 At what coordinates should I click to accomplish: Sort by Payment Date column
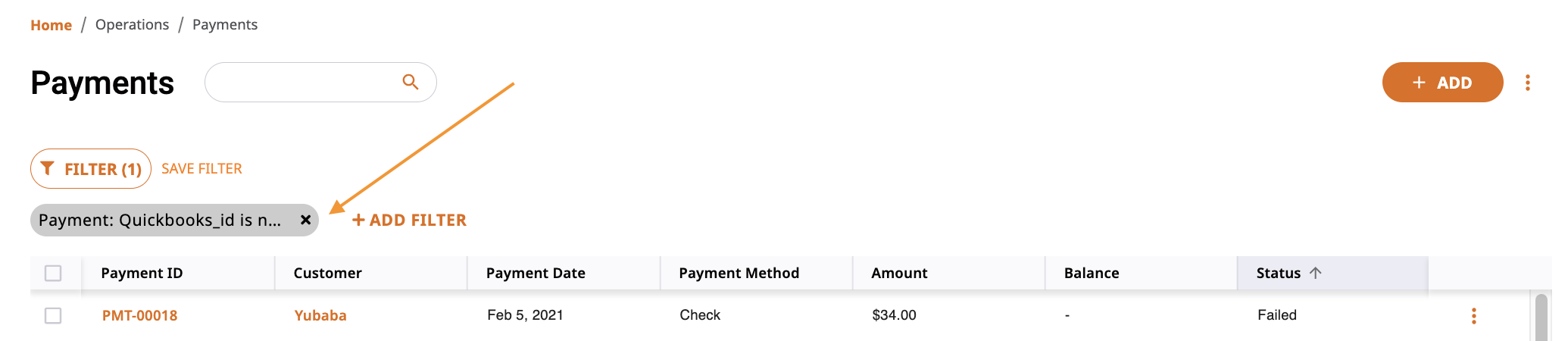(536, 273)
